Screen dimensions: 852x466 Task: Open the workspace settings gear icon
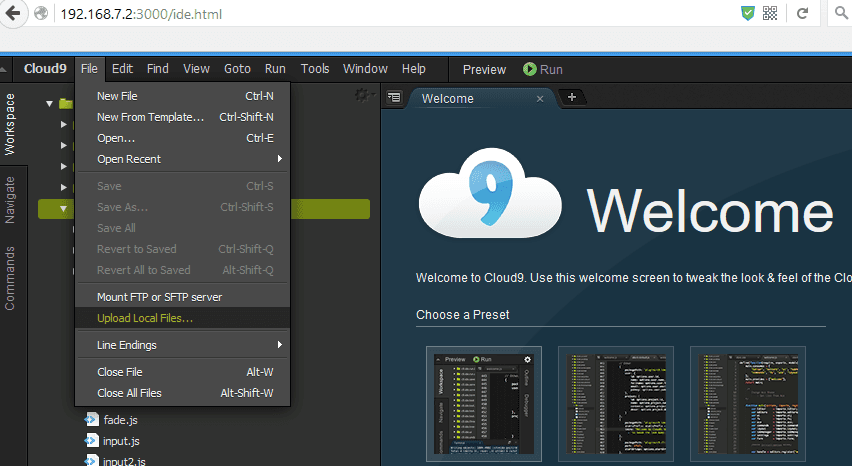pyautogui.click(x=362, y=96)
